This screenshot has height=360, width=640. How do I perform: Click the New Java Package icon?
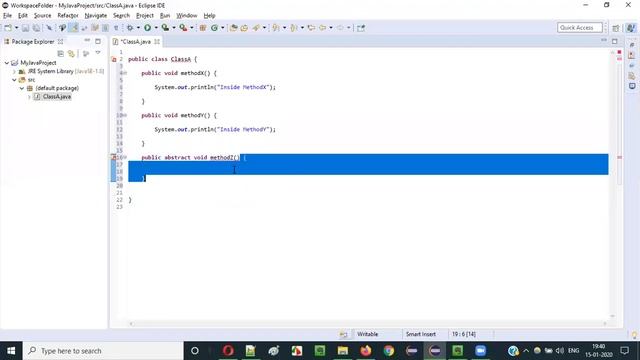[202, 28]
